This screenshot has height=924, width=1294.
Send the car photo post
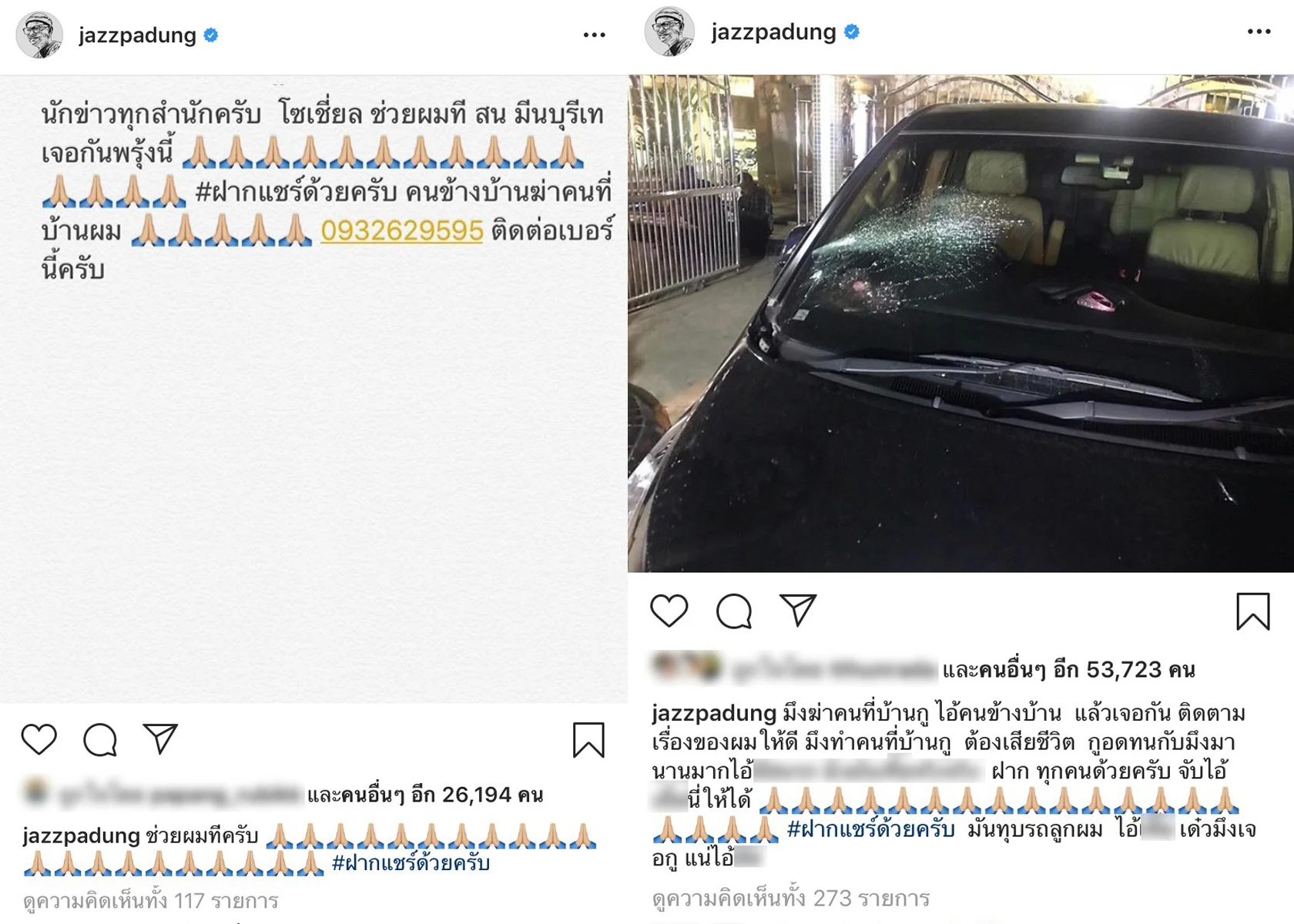pos(798,611)
